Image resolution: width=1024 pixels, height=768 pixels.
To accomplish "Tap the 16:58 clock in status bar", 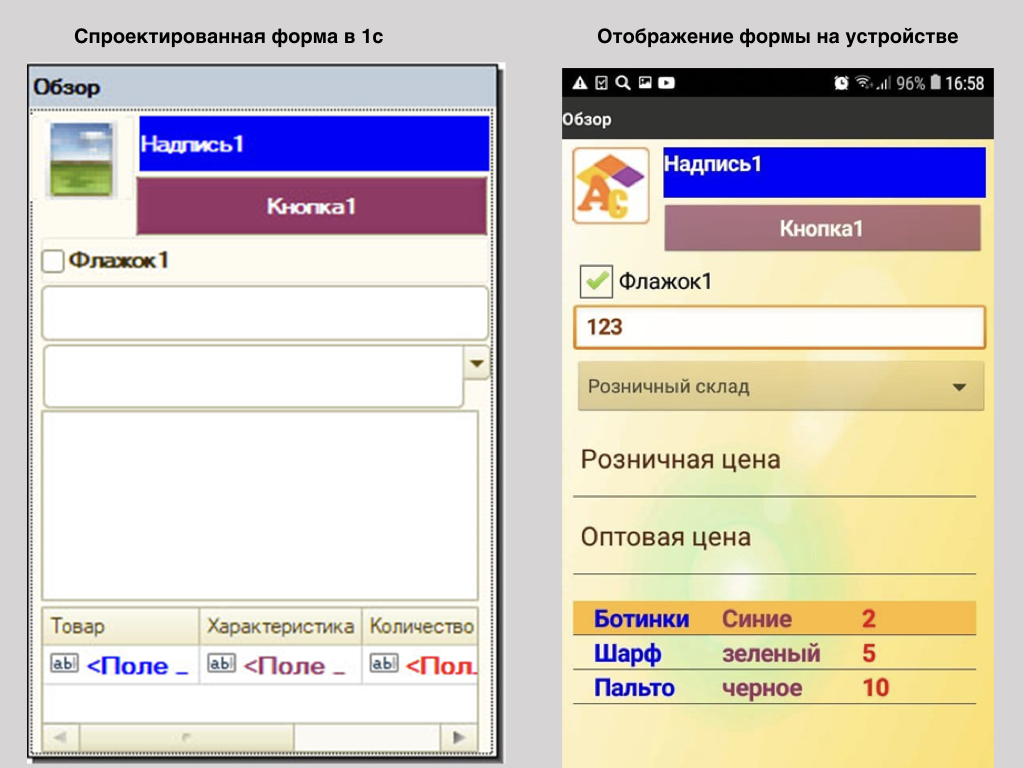I will [965, 84].
